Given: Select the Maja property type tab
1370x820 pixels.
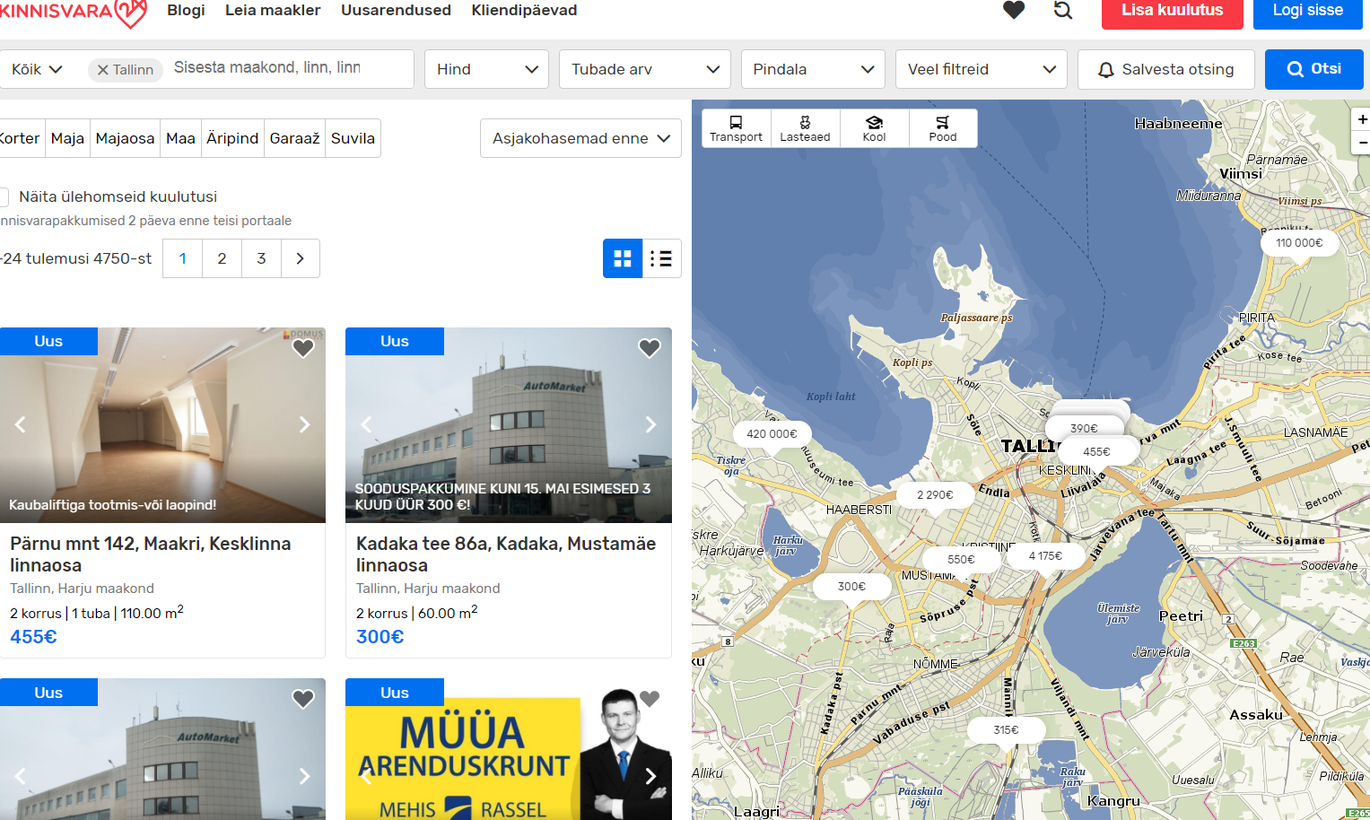Looking at the screenshot, I should coord(68,138).
